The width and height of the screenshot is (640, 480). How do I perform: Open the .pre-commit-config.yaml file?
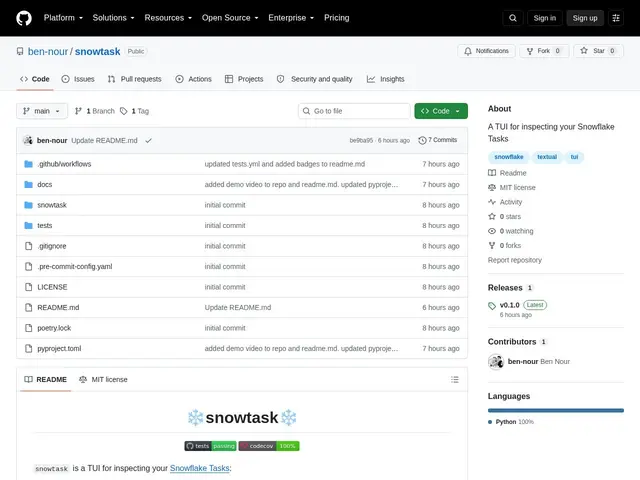tap(75, 267)
